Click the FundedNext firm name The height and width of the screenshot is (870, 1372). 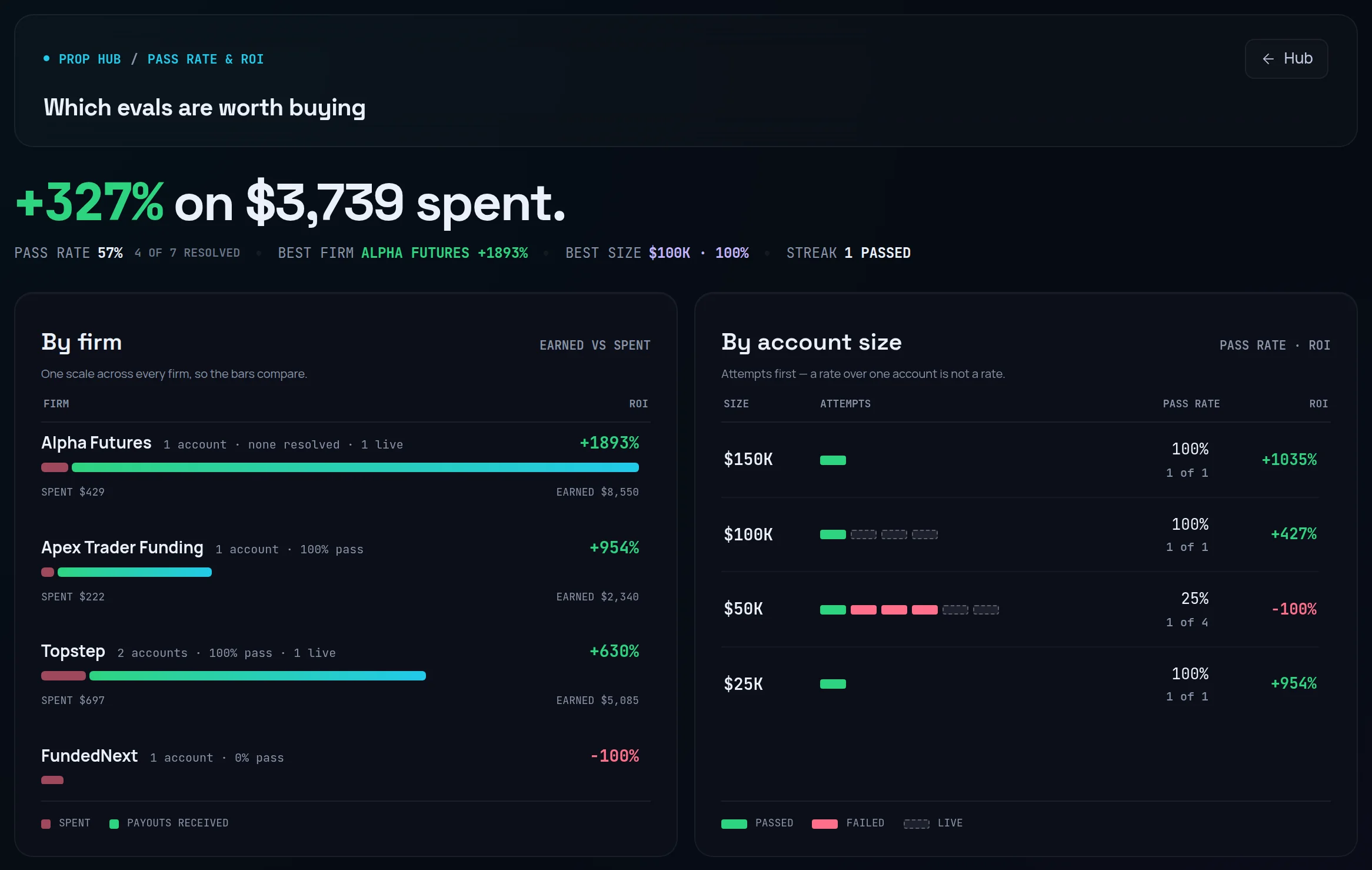pyautogui.click(x=89, y=756)
